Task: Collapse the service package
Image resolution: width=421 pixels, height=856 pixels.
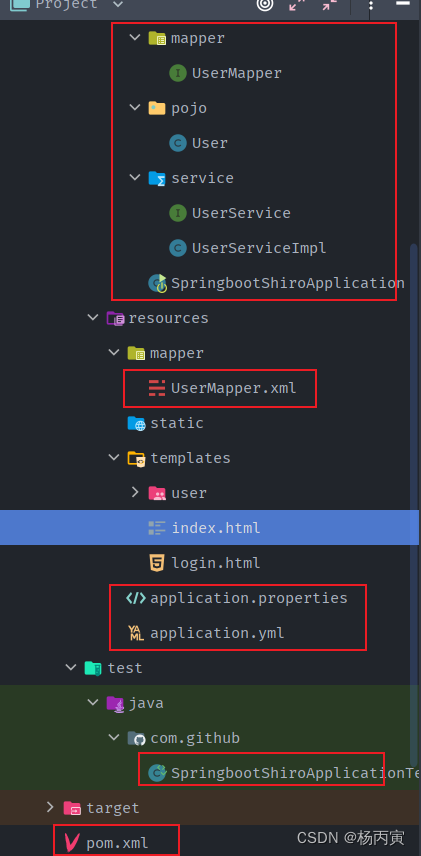Action: click(135, 177)
